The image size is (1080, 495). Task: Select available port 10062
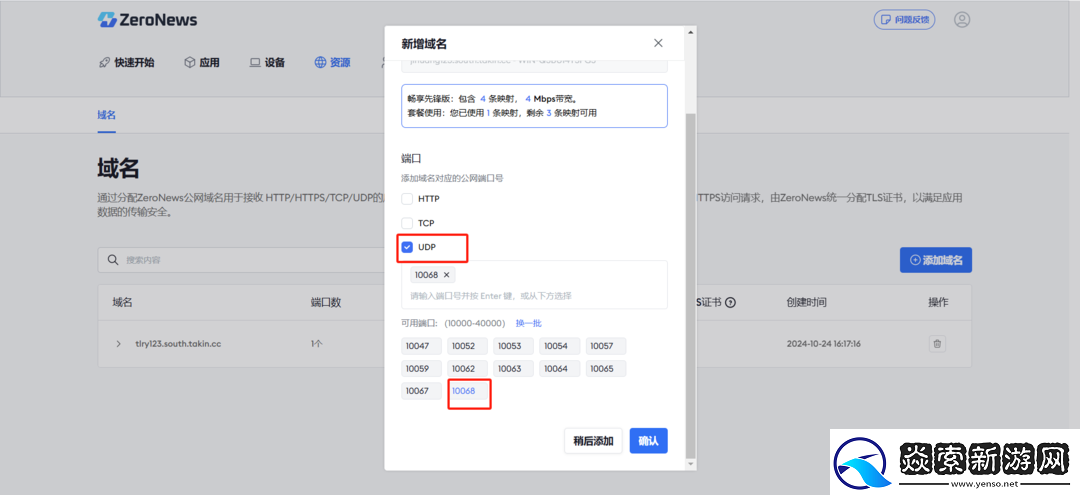click(467, 368)
